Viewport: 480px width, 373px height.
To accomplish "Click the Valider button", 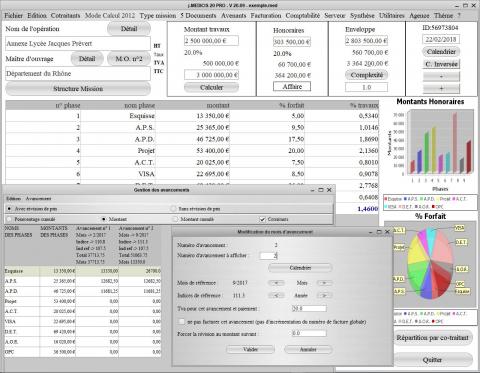I will (251, 349).
